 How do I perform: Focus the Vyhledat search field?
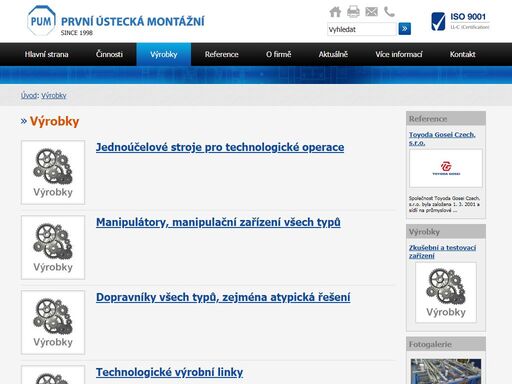coord(362,29)
